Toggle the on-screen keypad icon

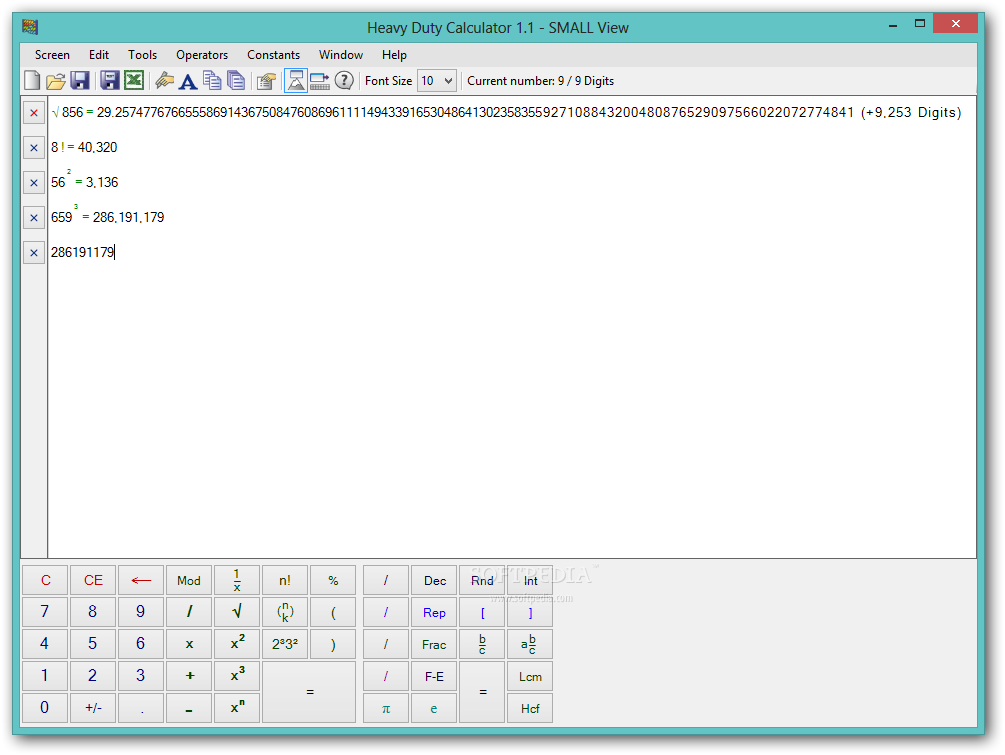coord(319,81)
